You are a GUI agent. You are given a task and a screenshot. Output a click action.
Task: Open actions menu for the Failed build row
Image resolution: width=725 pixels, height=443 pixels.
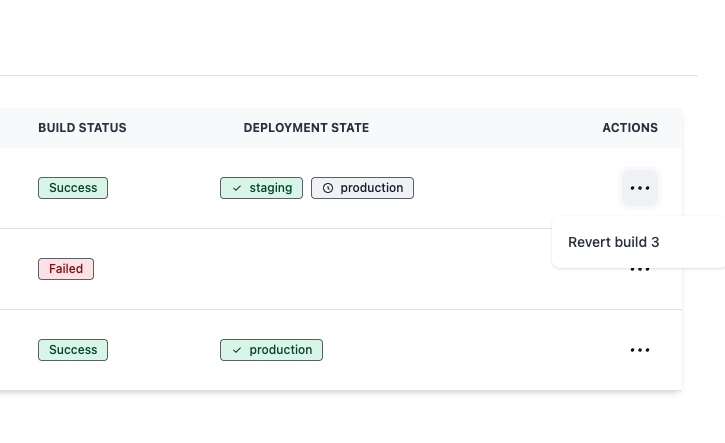coord(639,269)
